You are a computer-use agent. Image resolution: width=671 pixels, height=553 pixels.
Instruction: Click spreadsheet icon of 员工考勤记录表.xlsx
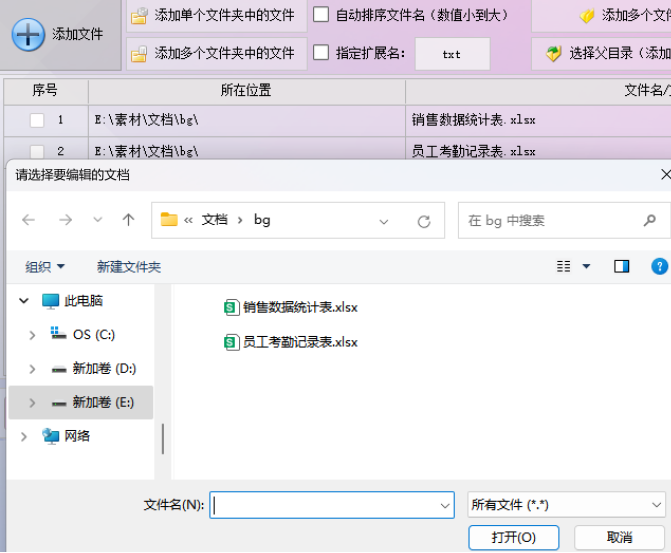point(231,342)
